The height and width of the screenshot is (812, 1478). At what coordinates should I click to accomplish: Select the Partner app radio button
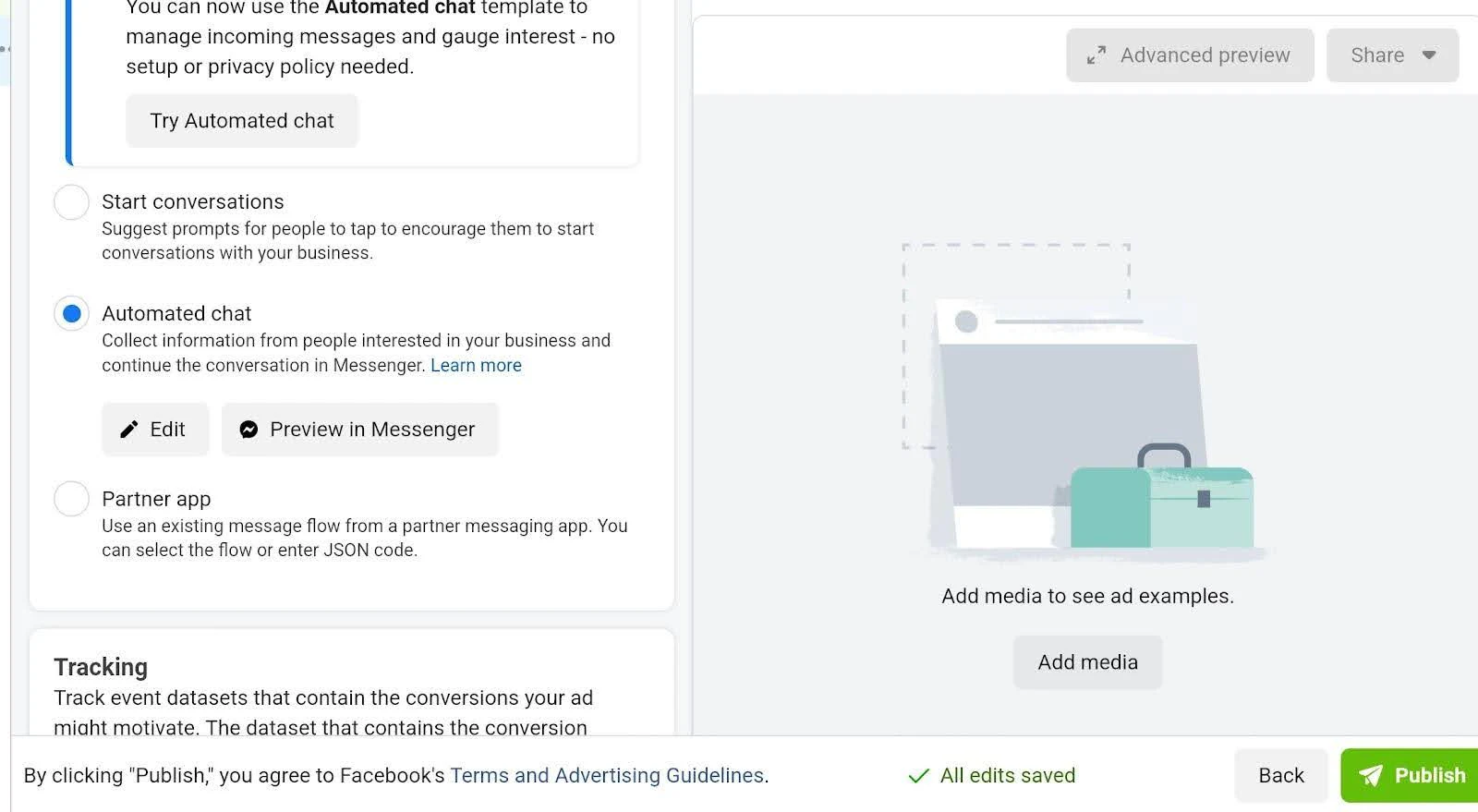point(71,498)
